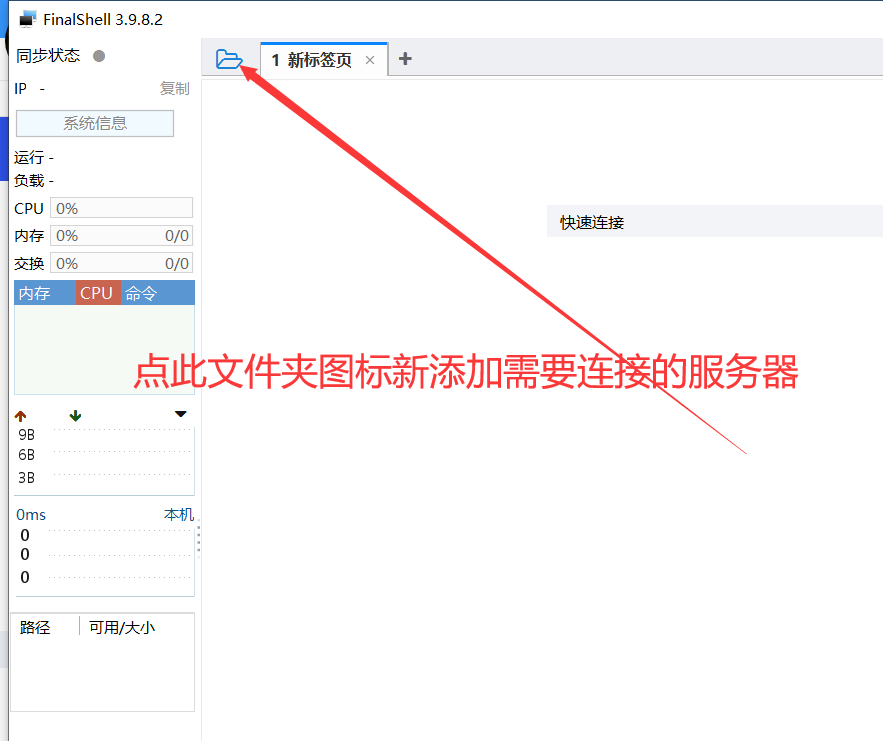Click the red upload arrow icon

coord(21,416)
